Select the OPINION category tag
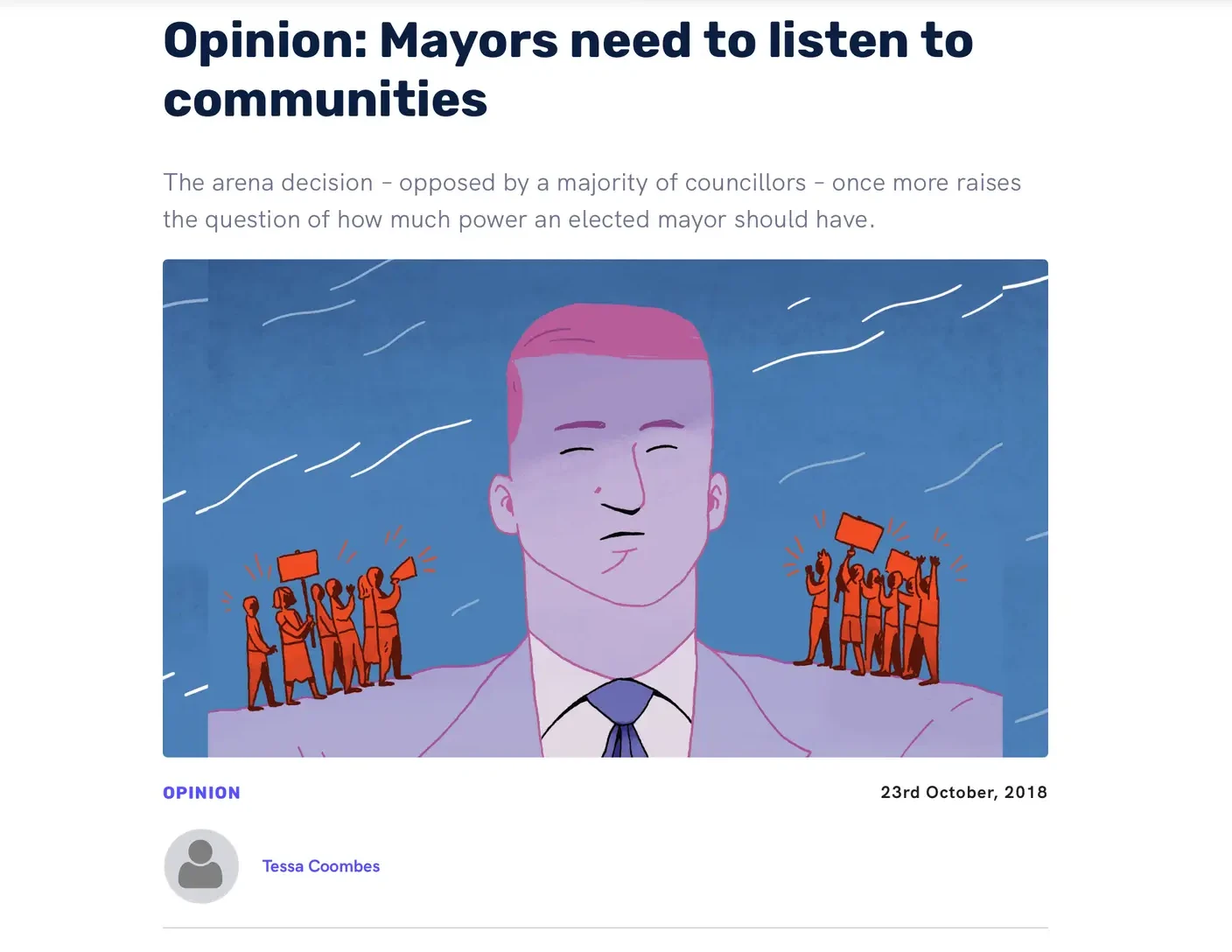1232x952 pixels. click(x=201, y=793)
